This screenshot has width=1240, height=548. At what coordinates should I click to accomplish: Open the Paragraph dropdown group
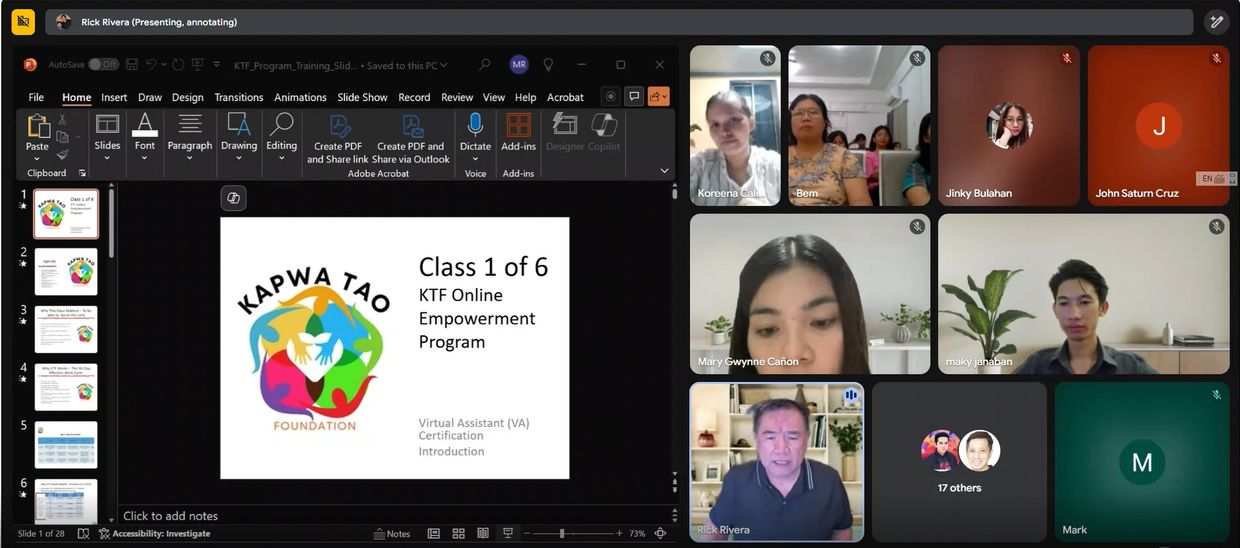(x=190, y=137)
